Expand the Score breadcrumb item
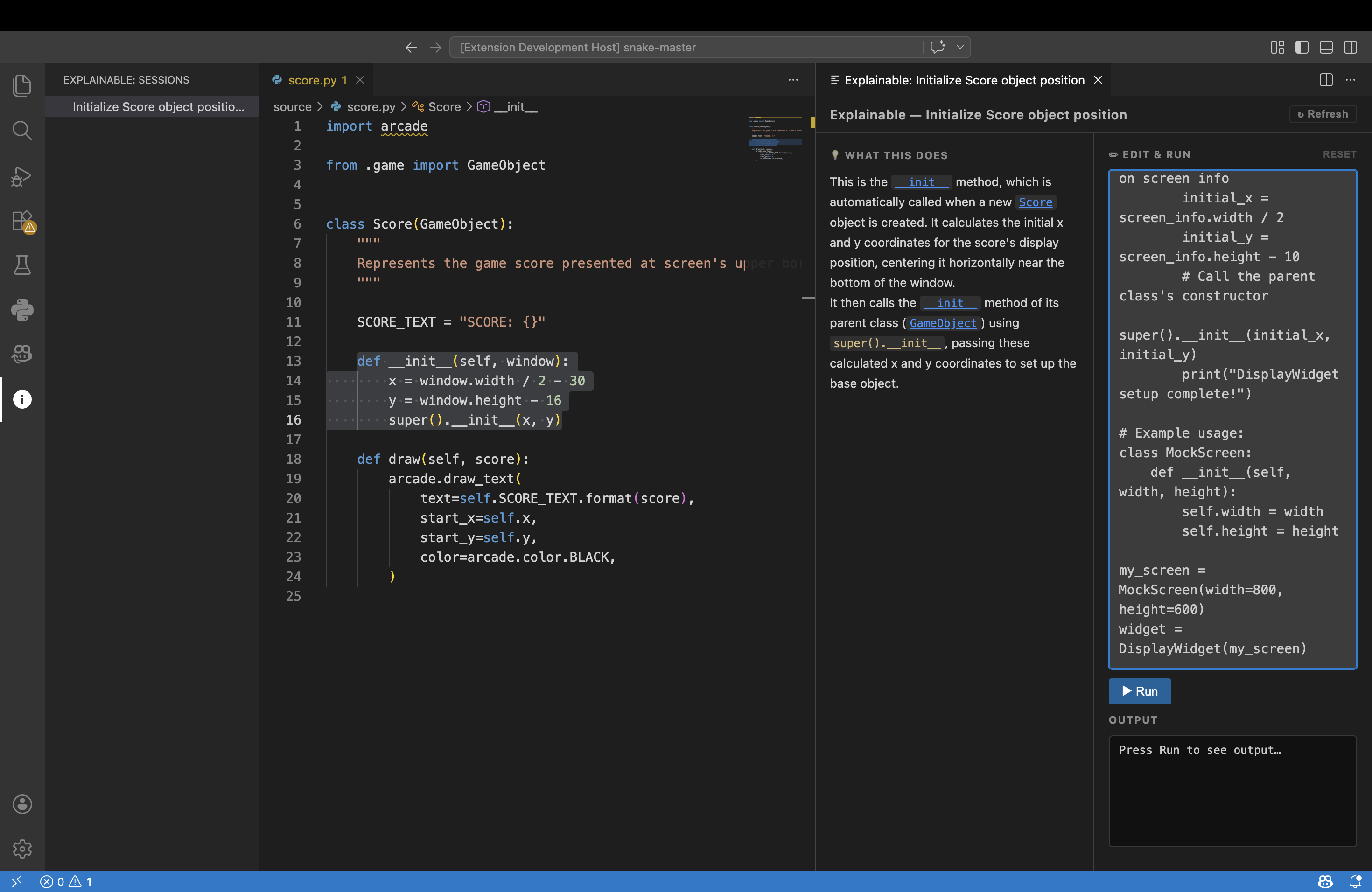The width and height of the screenshot is (1372, 892). [x=444, y=107]
